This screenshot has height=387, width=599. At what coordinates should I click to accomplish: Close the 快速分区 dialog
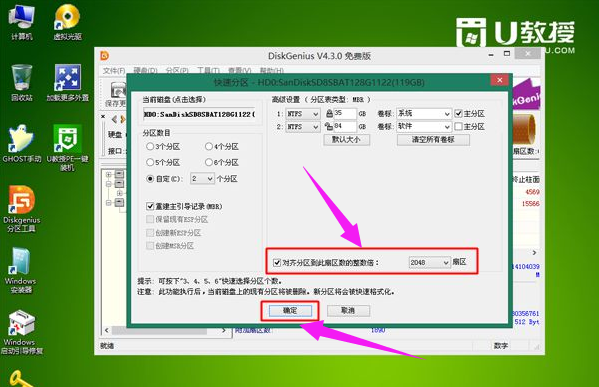(x=500, y=80)
